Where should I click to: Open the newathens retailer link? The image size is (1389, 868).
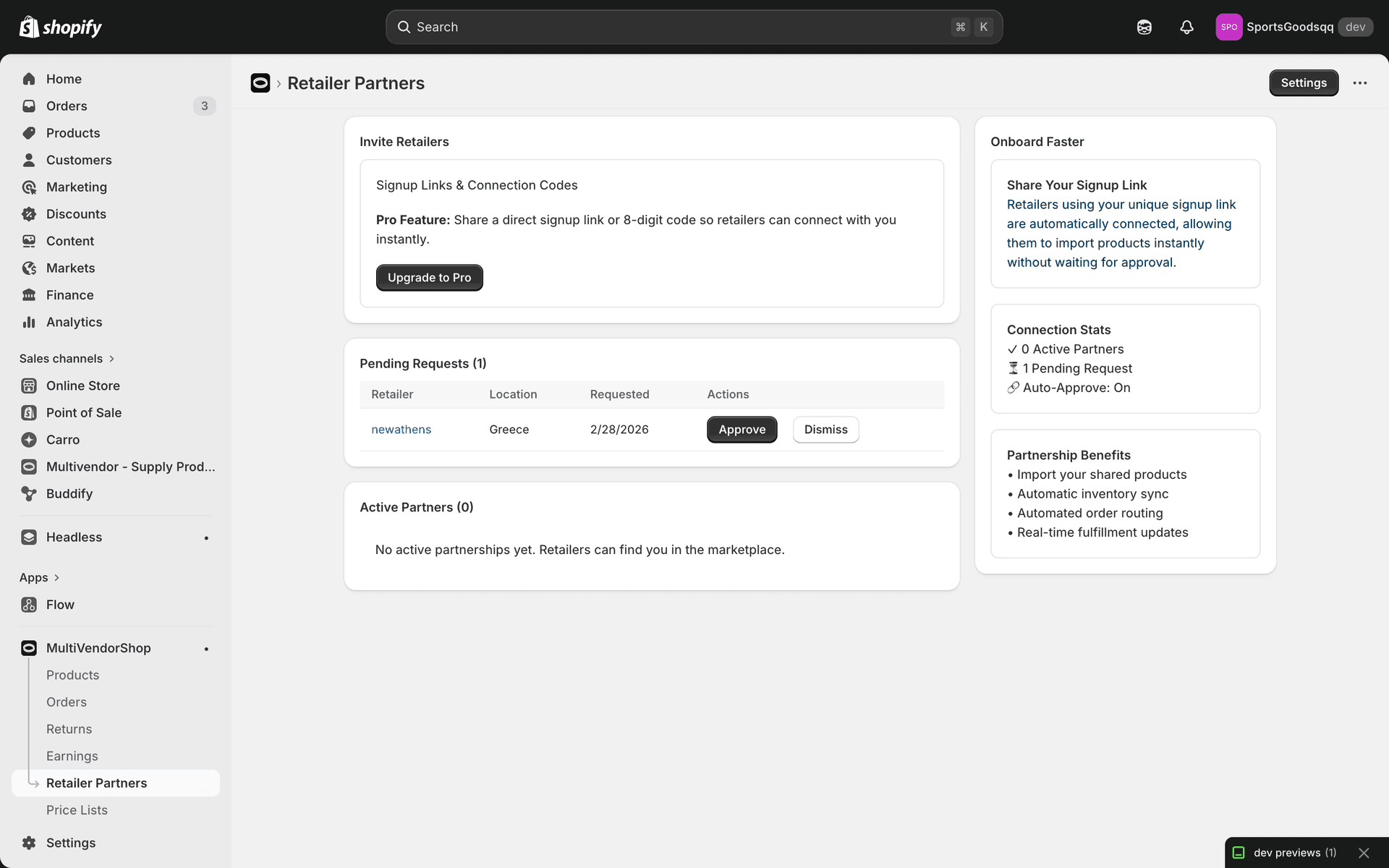(401, 429)
